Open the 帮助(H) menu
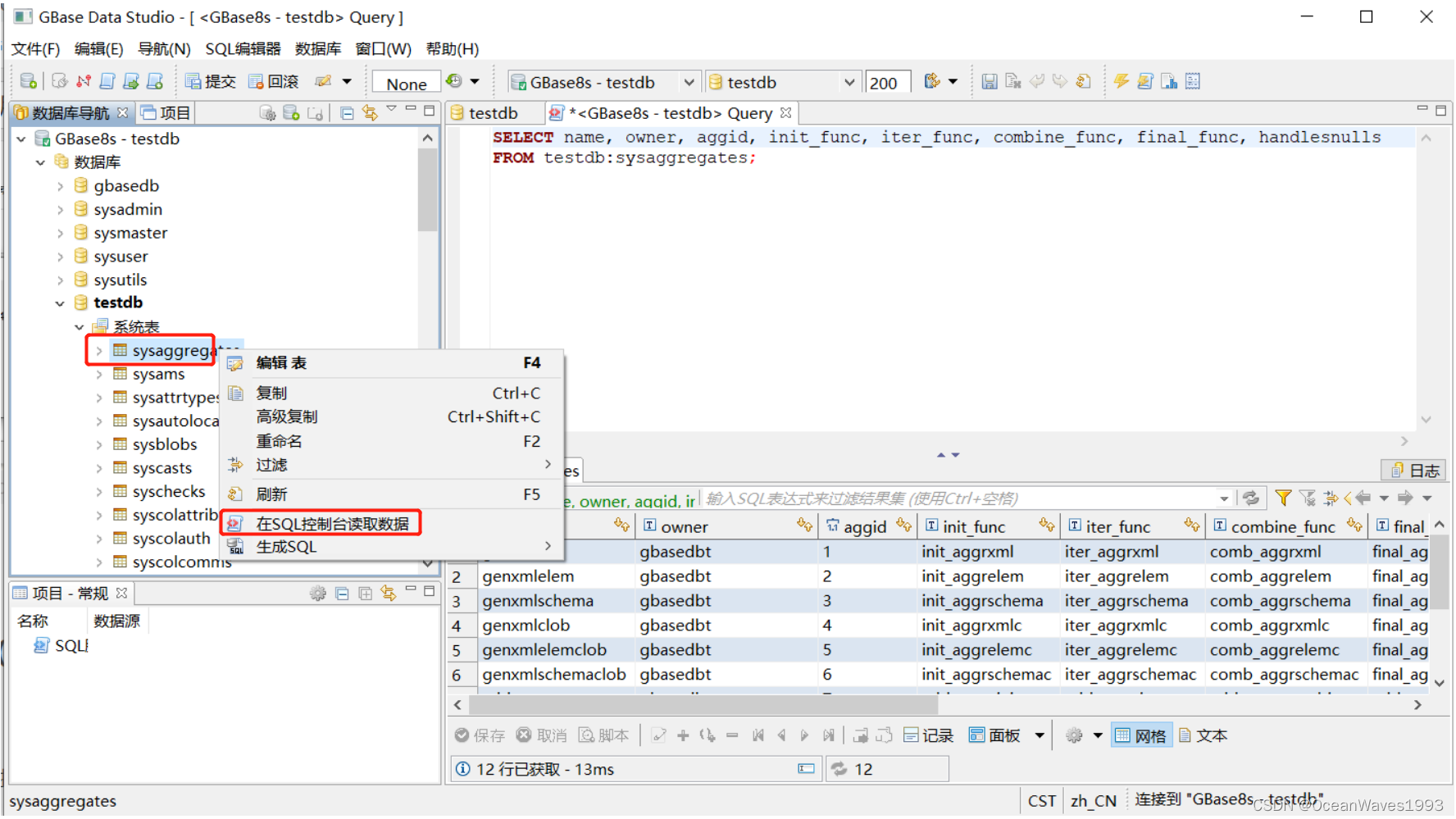 [x=453, y=49]
